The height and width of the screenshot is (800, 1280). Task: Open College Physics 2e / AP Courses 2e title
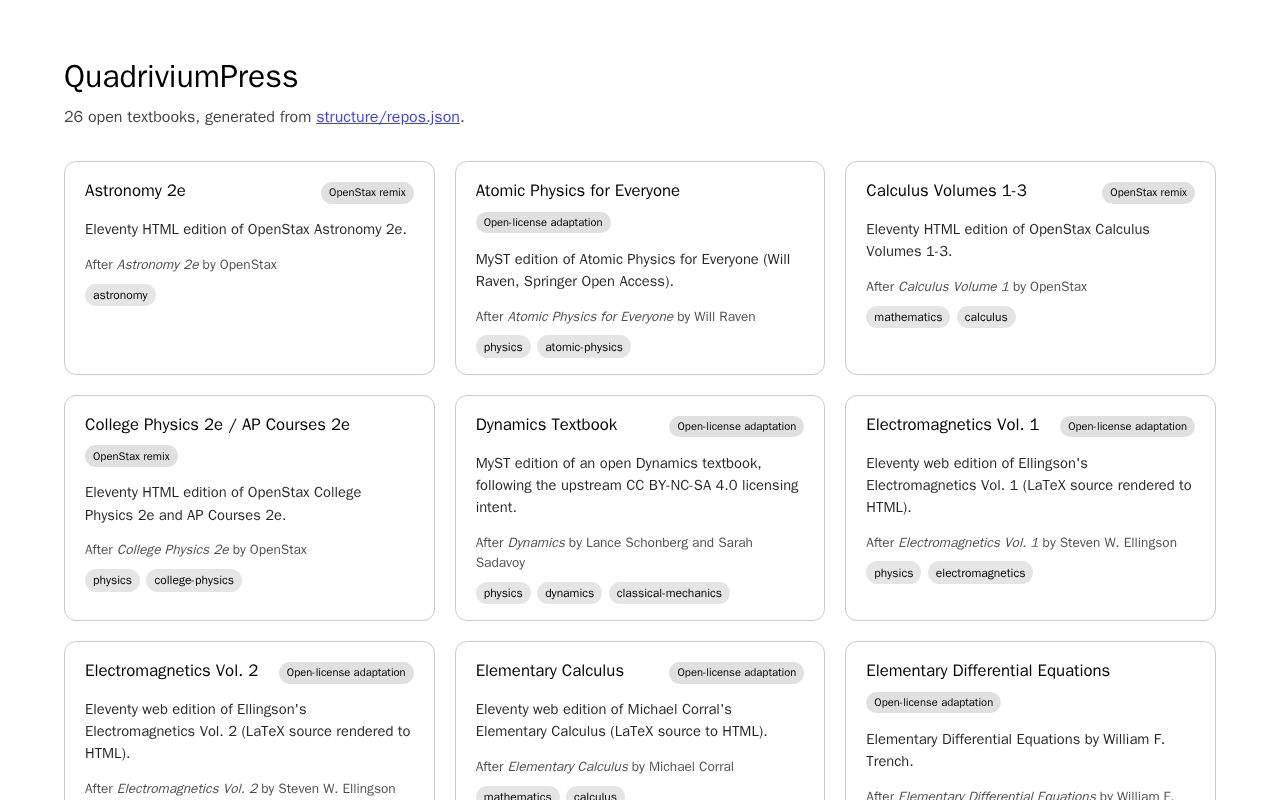coord(217,425)
